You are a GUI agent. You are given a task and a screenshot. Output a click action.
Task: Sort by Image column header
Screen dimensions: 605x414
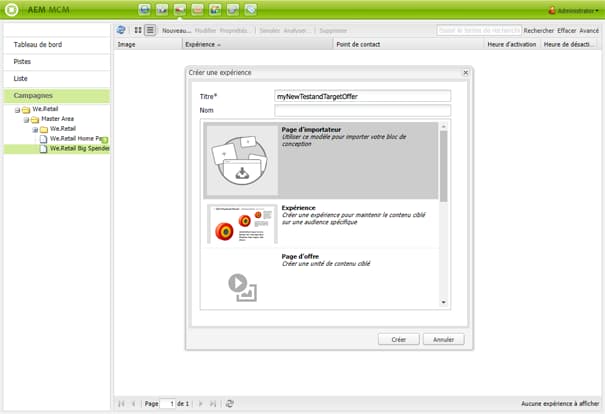(x=148, y=44)
